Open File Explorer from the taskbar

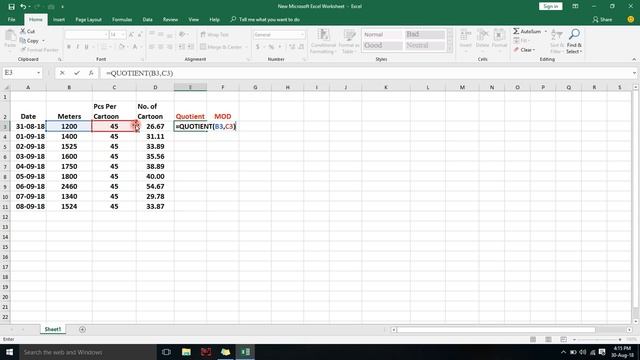click(186, 352)
